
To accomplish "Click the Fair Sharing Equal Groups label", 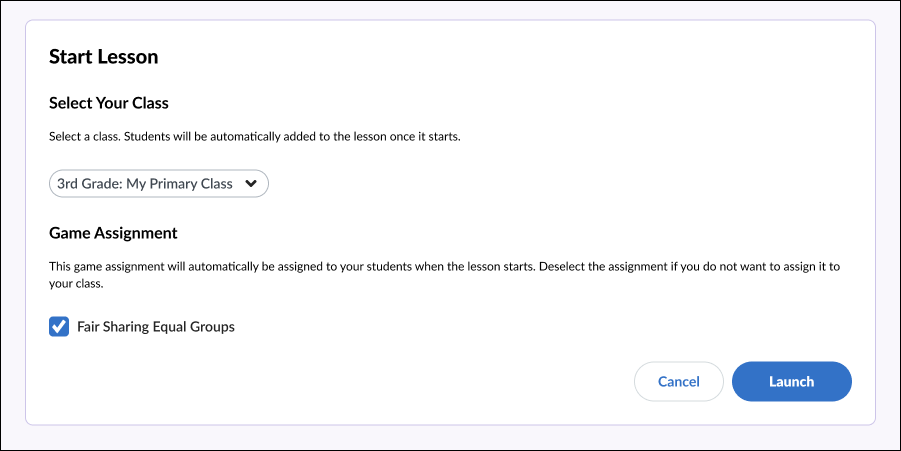I will point(155,327).
